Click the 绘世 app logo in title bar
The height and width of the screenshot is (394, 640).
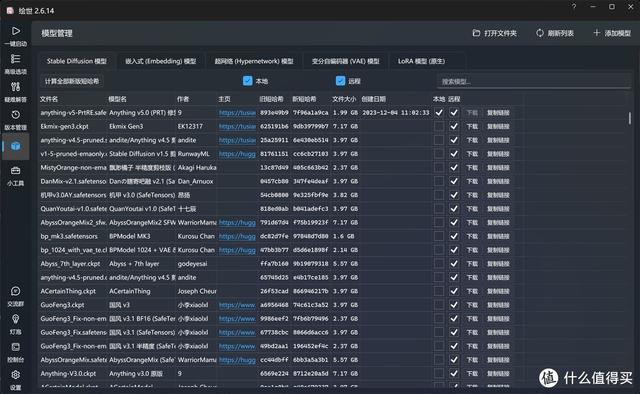coord(10,10)
